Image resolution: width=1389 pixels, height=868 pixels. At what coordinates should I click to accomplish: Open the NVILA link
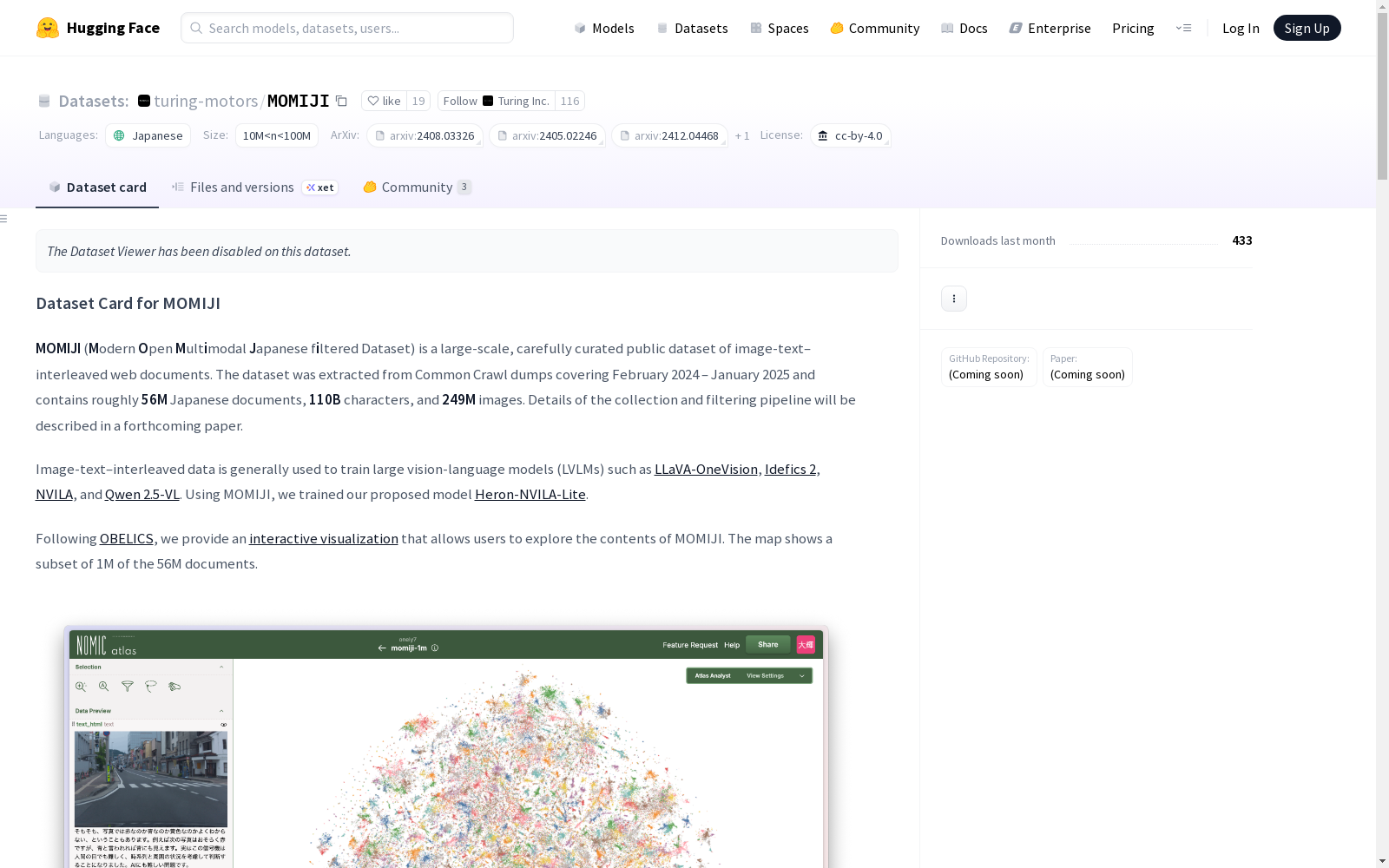click(54, 494)
